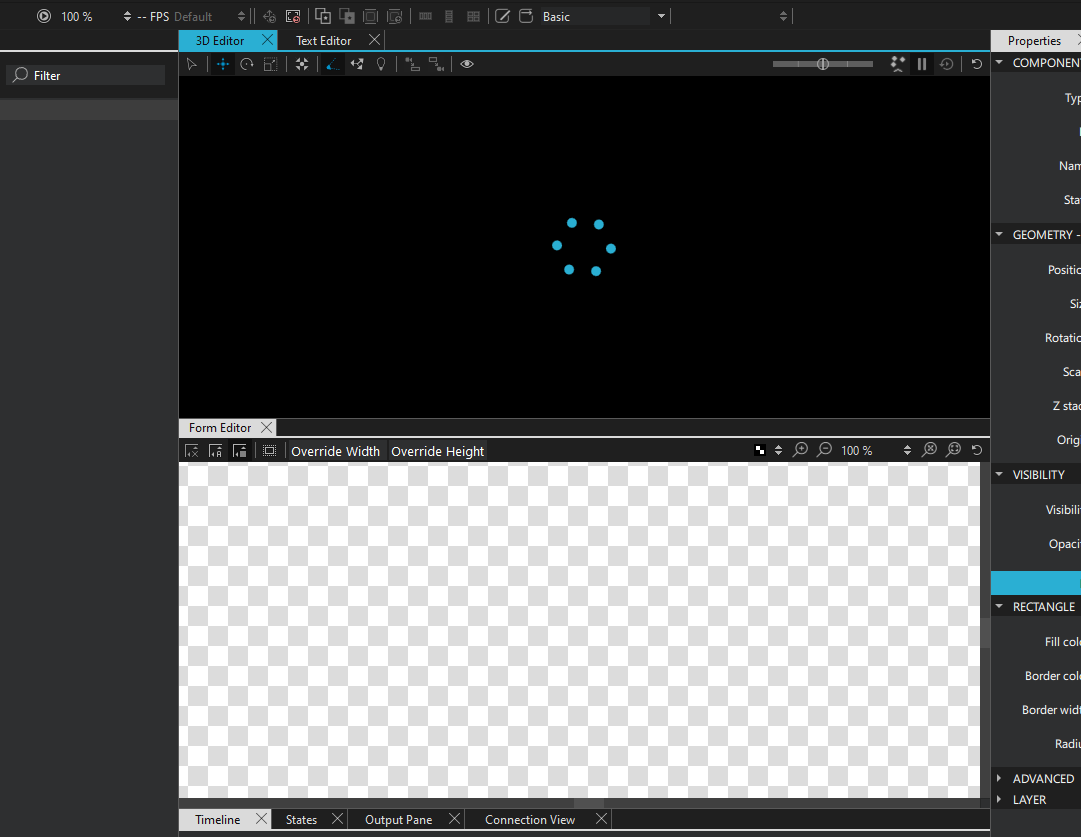Select the Scale tool in 3D toolbar
The width and height of the screenshot is (1081, 837).
270,64
